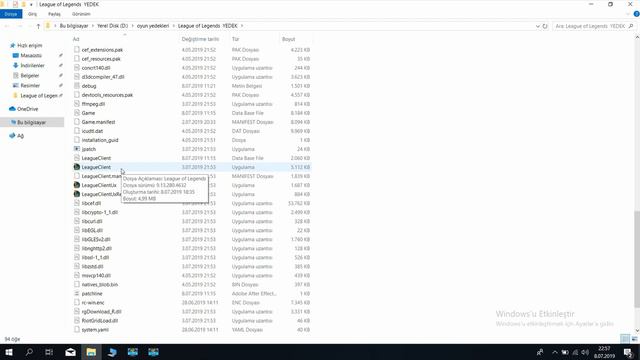The height and width of the screenshot is (360, 640).
Task: Switch to the Görünüm ribbon tab
Action: pos(81,14)
